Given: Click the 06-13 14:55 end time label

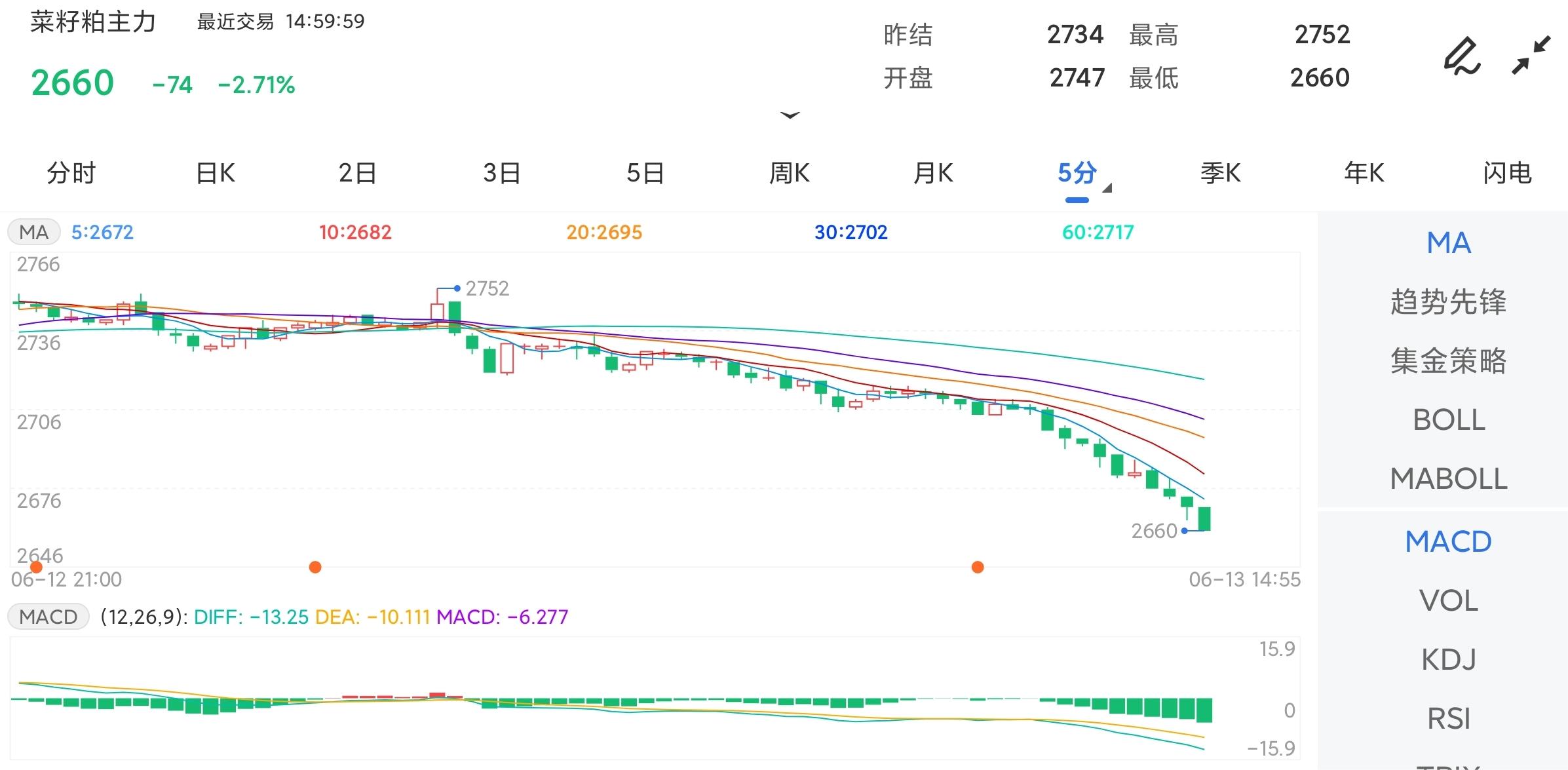Looking at the screenshot, I should [1245, 579].
